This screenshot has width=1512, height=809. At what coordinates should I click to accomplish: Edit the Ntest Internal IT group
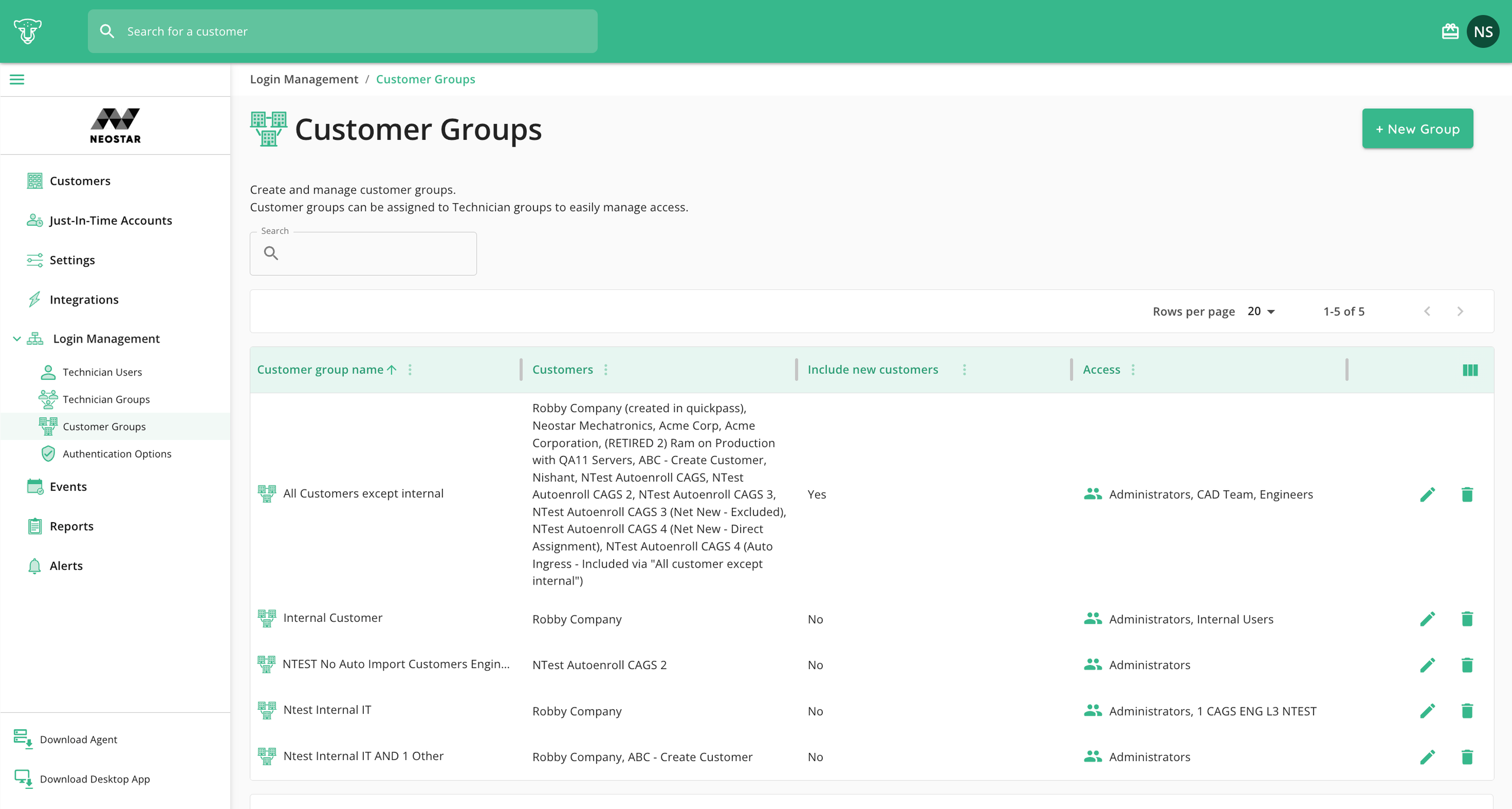[1428, 711]
